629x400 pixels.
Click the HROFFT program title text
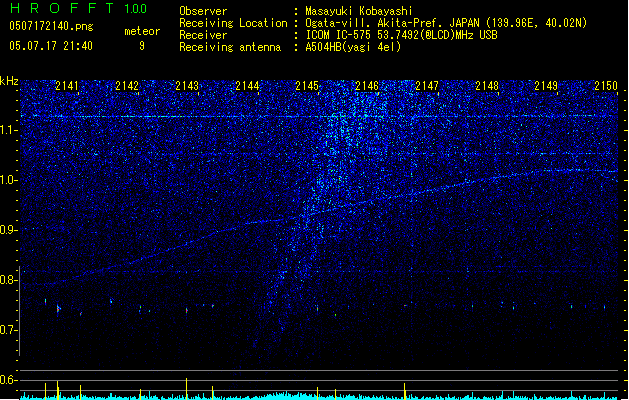pyautogui.click(x=61, y=8)
